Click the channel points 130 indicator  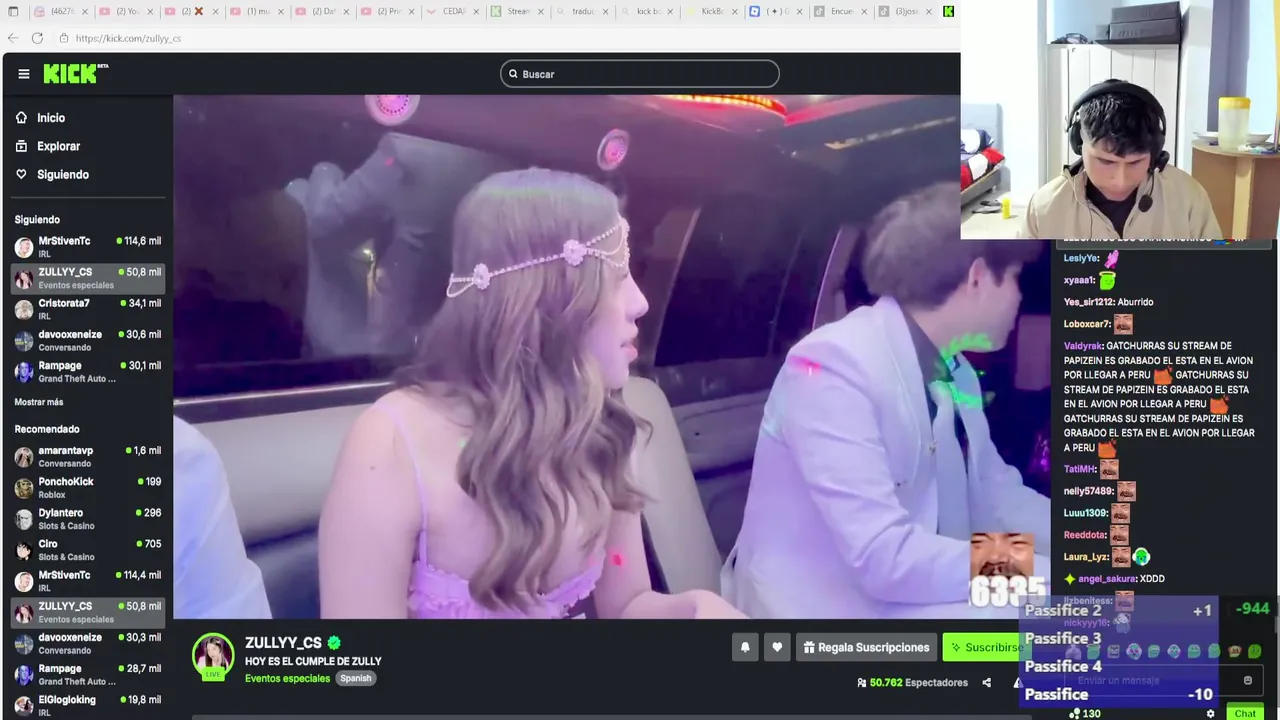point(1085,713)
